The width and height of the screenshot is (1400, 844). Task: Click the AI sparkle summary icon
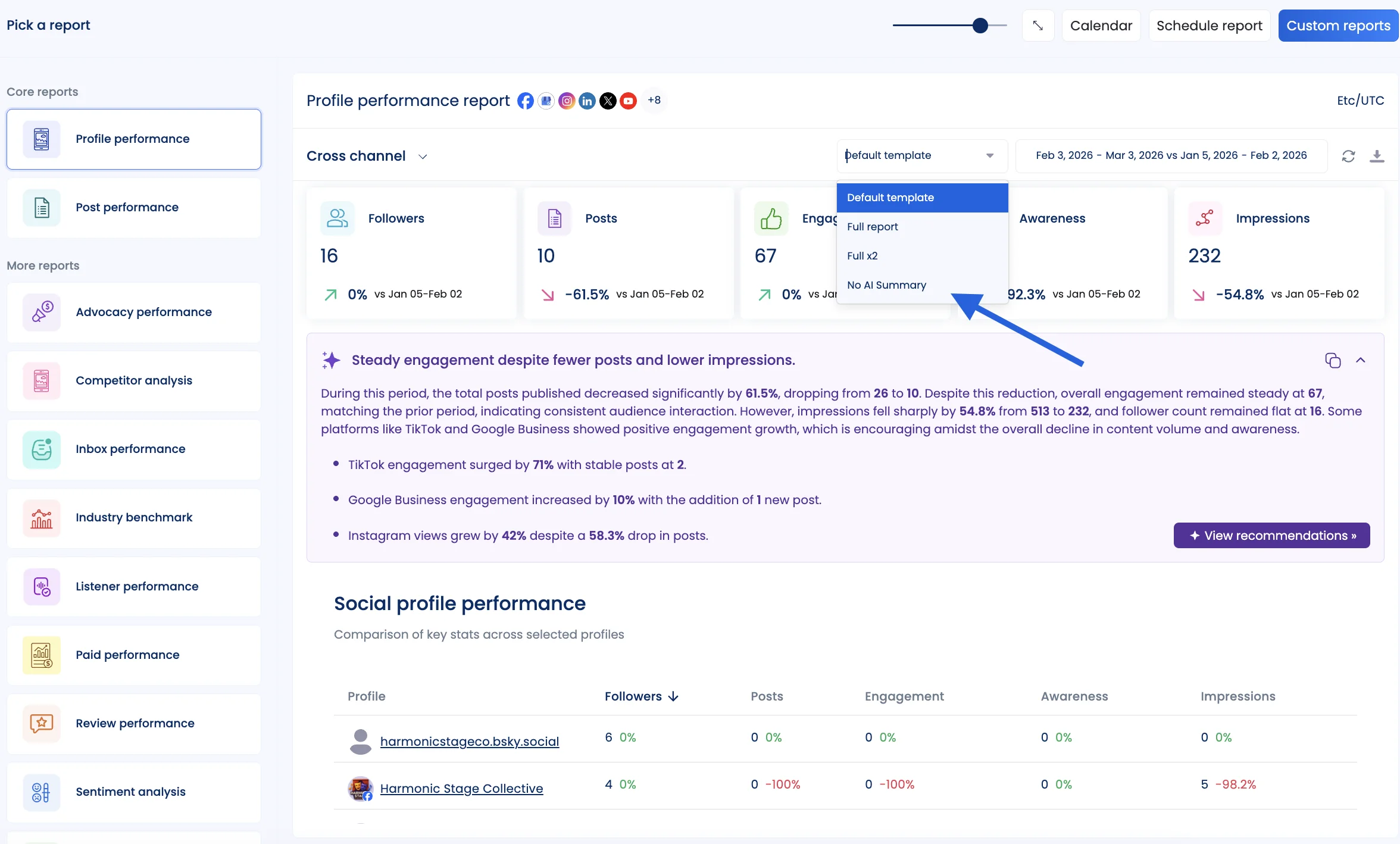coord(331,360)
